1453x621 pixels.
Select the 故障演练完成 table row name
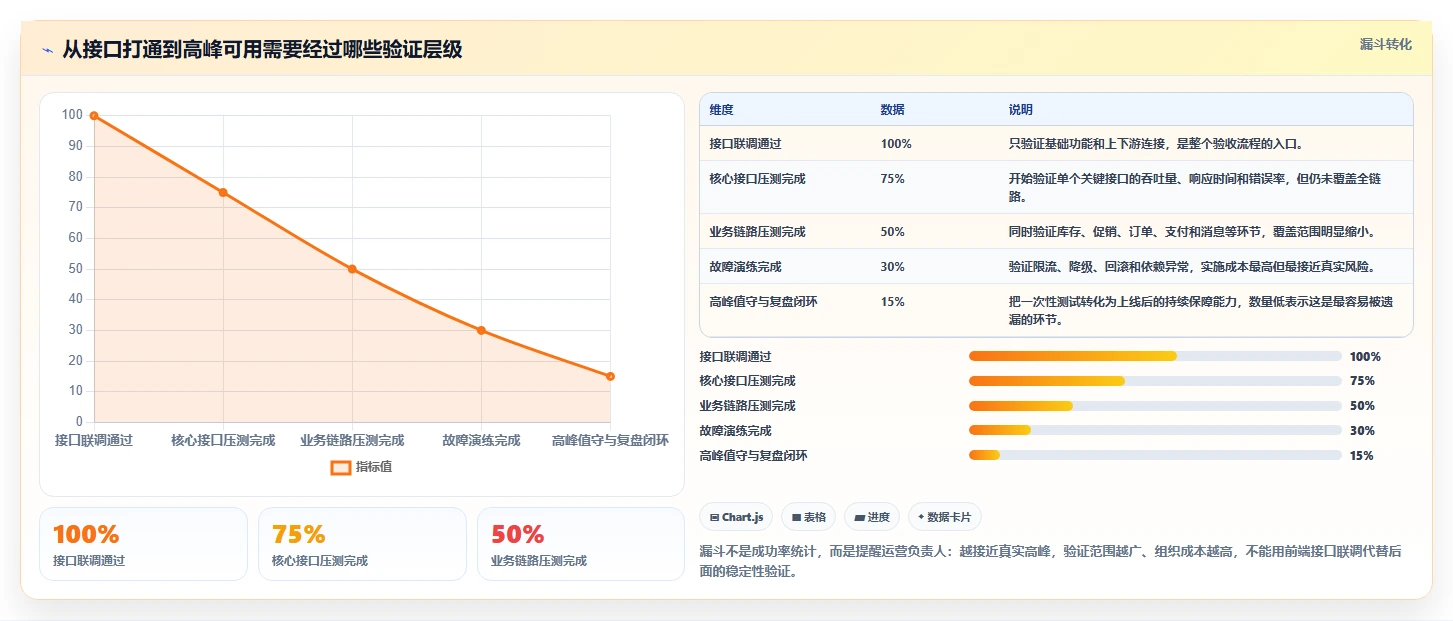pos(745,267)
